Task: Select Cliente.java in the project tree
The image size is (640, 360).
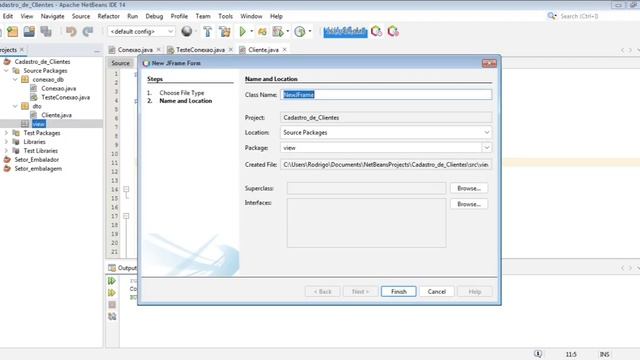Action: [56, 115]
